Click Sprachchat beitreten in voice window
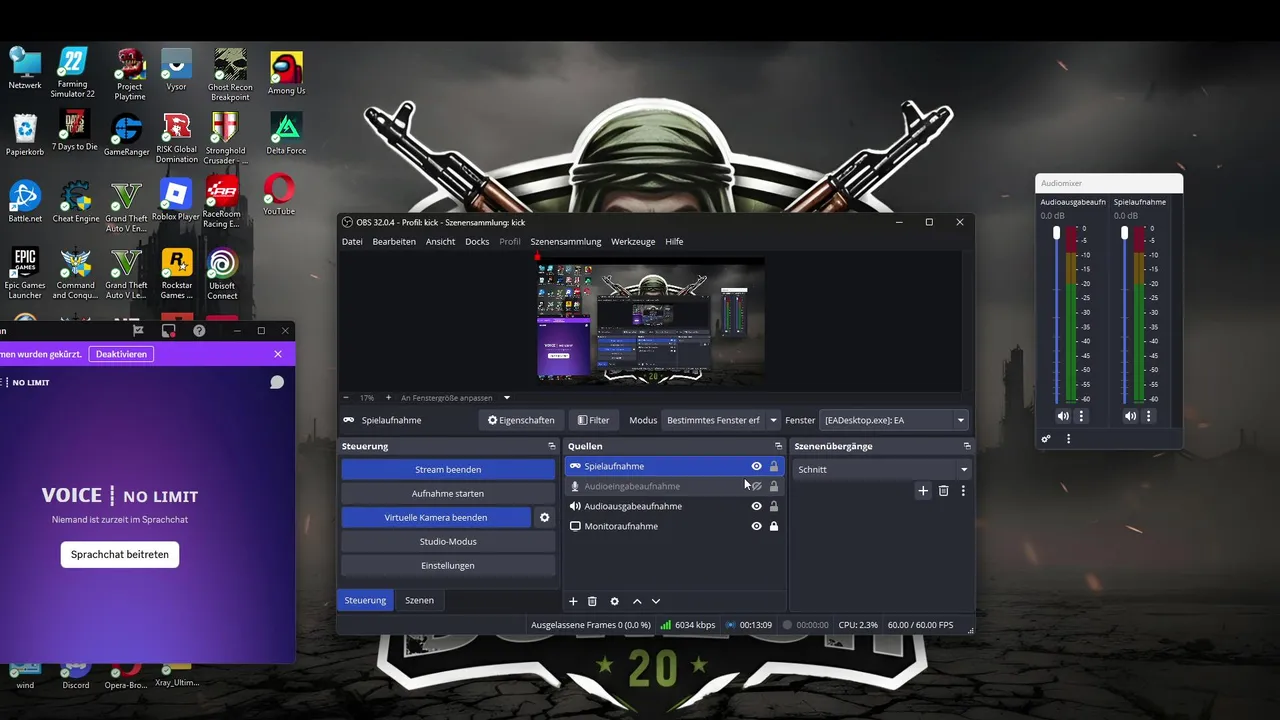This screenshot has width=1280, height=720. (x=120, y=554)
